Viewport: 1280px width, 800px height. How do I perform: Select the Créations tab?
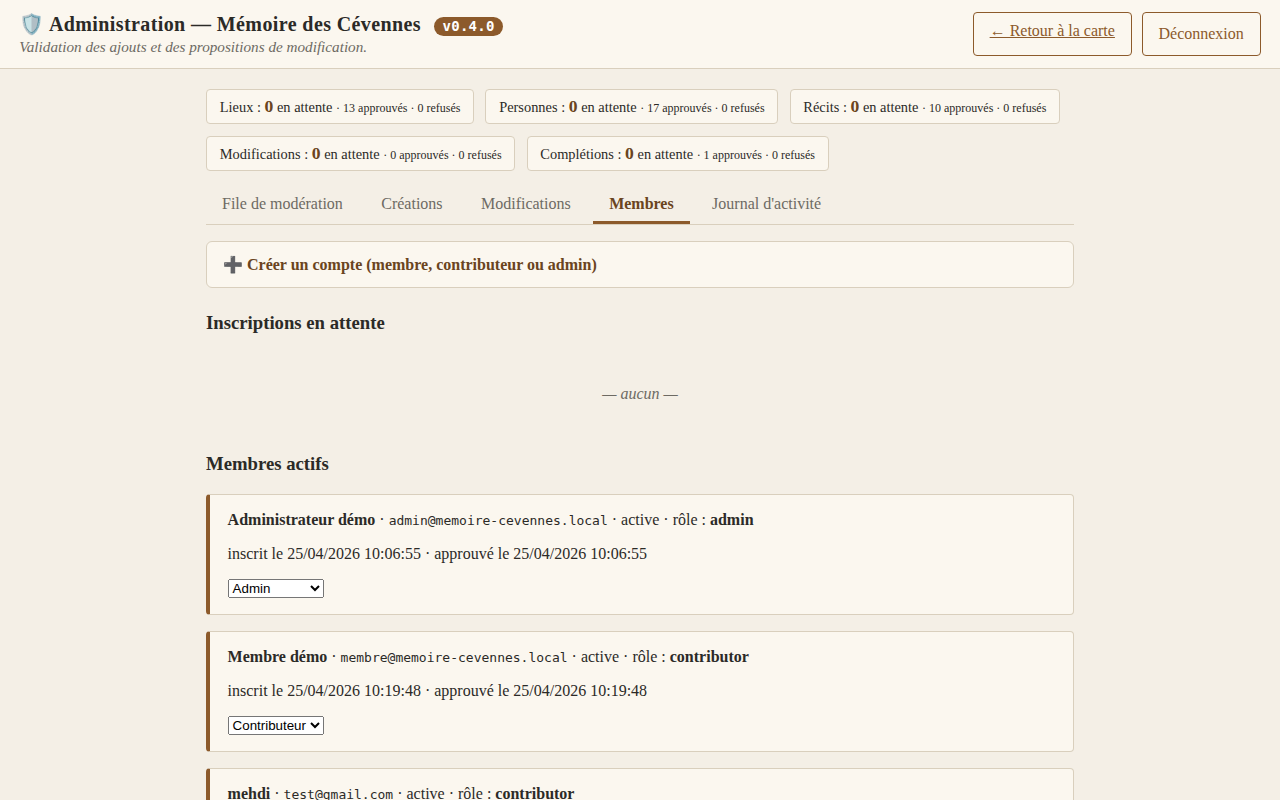[411, 203]
